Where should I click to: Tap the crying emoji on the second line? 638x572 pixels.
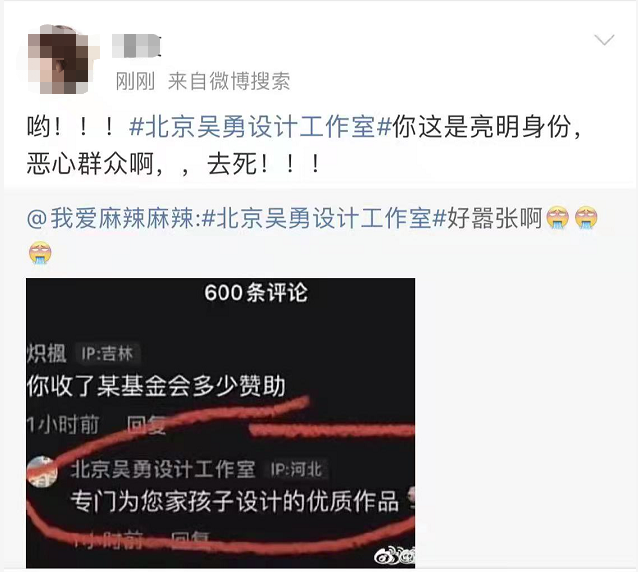pos(40,252)
